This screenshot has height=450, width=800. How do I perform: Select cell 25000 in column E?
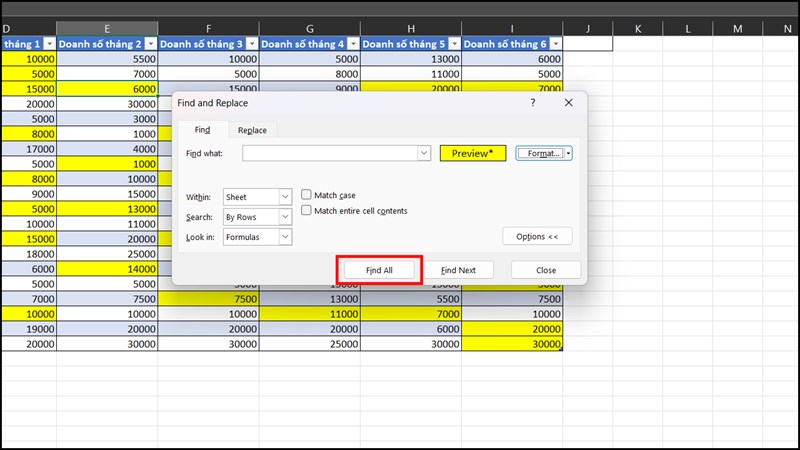coord(107,254)
